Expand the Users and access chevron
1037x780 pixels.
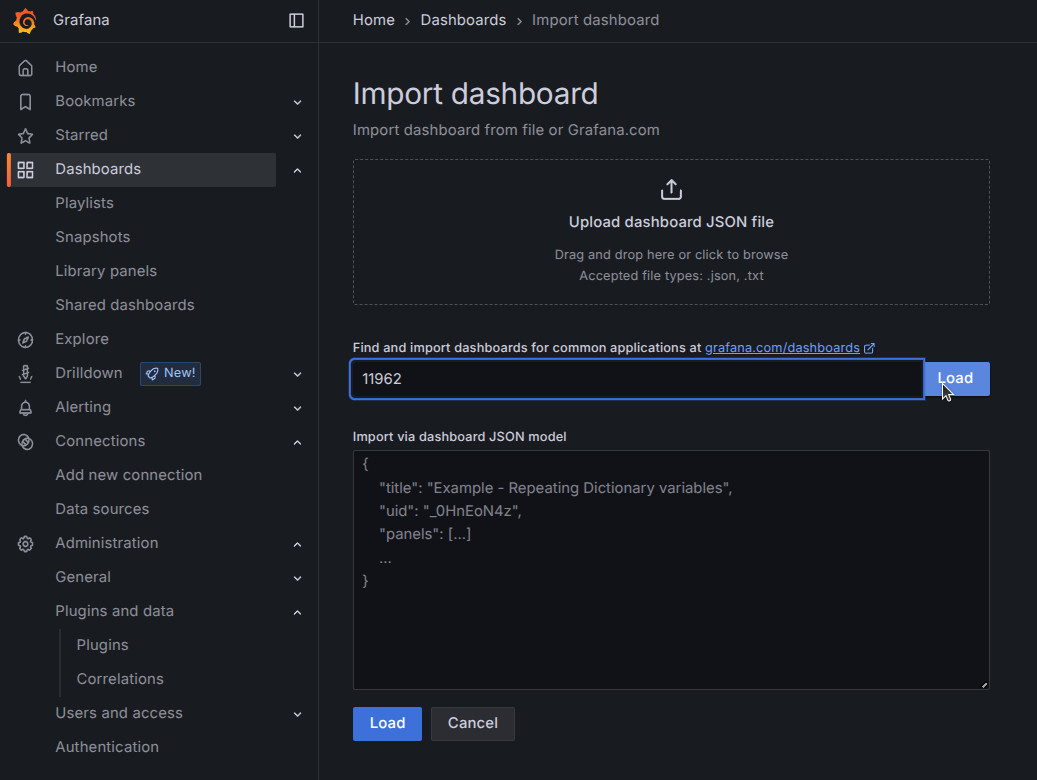point(297,714)
